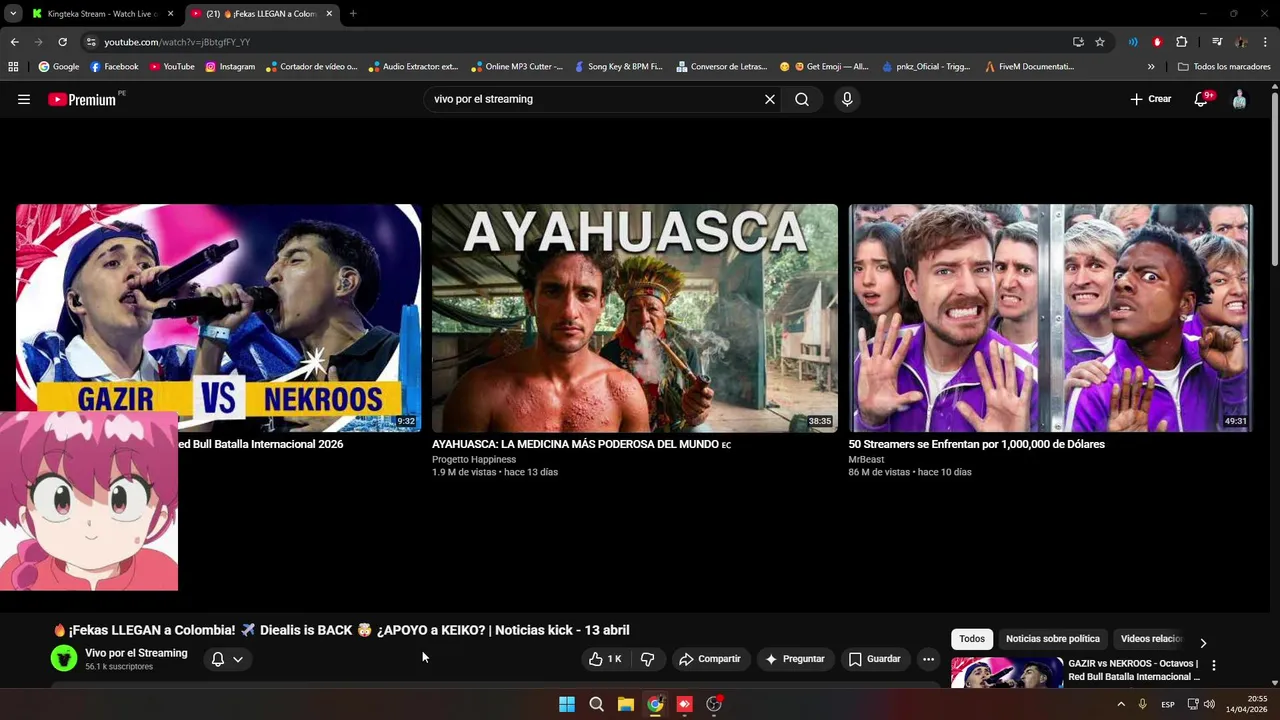Show next filter chips arrow
This screenshot has height=720, width=1280.
click(x=1203, y=642)
